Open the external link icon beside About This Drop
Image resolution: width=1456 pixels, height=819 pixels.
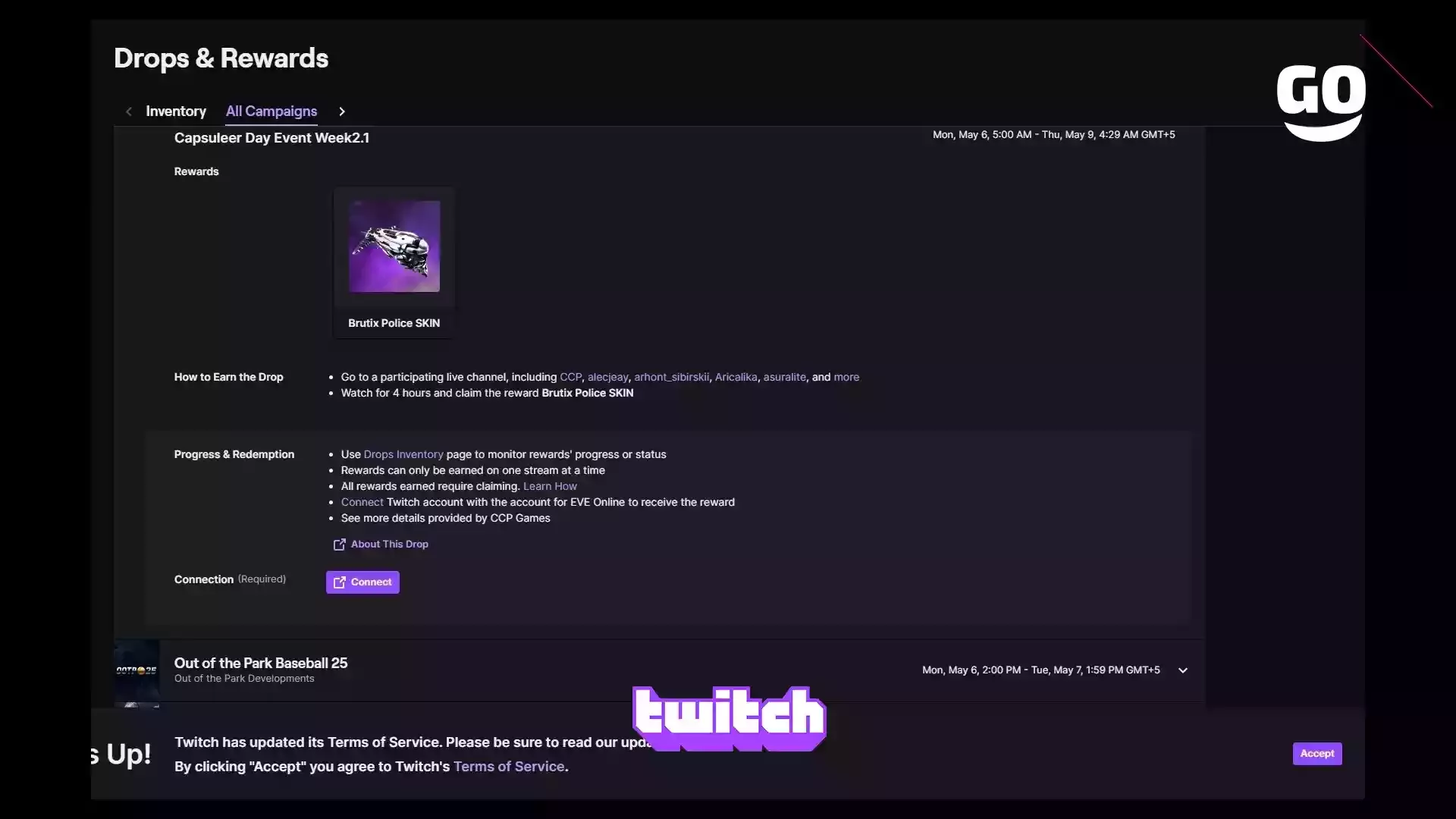(339, 544)
